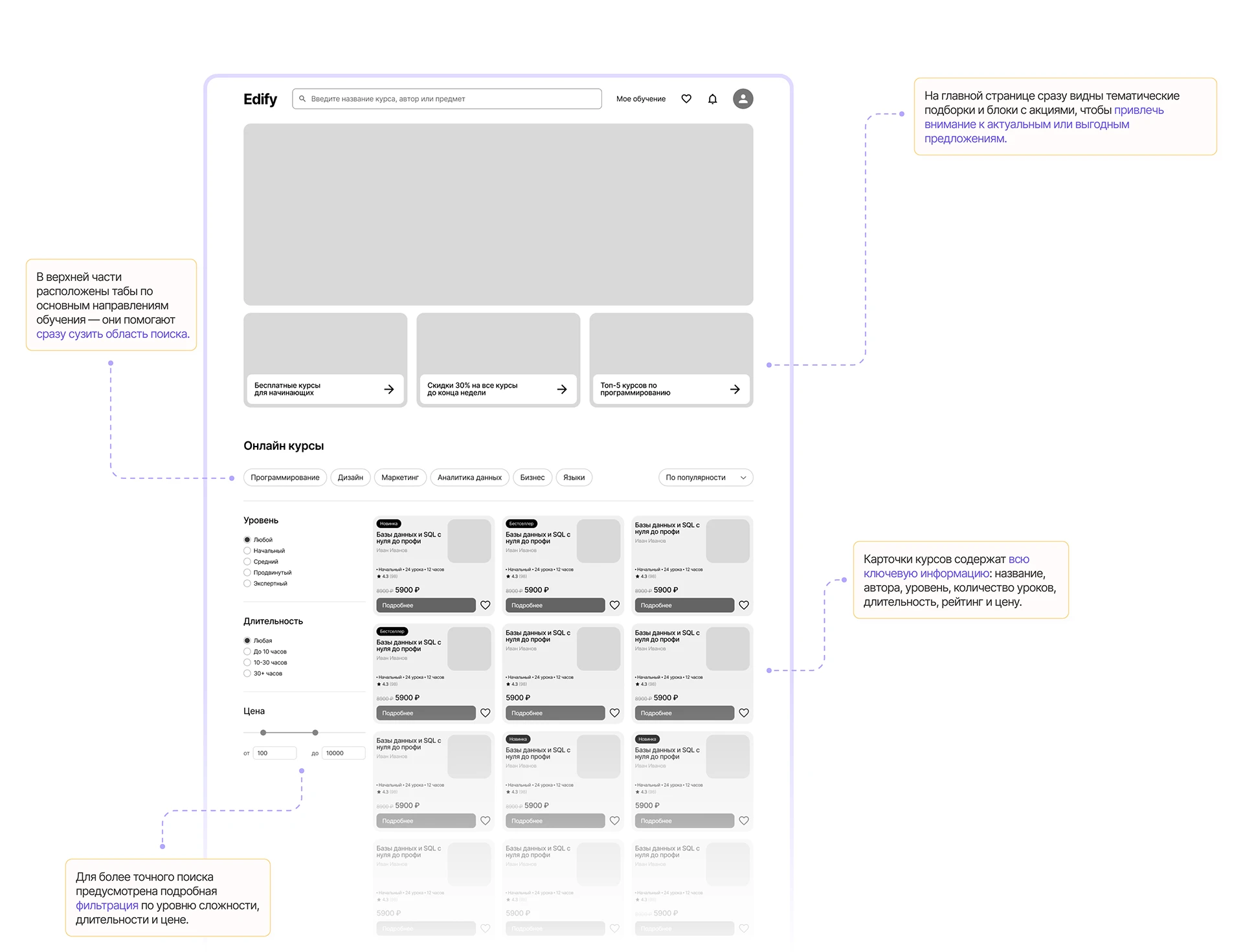
Task: Favorite the first Новинка course card heart
Action: (485, 605)
